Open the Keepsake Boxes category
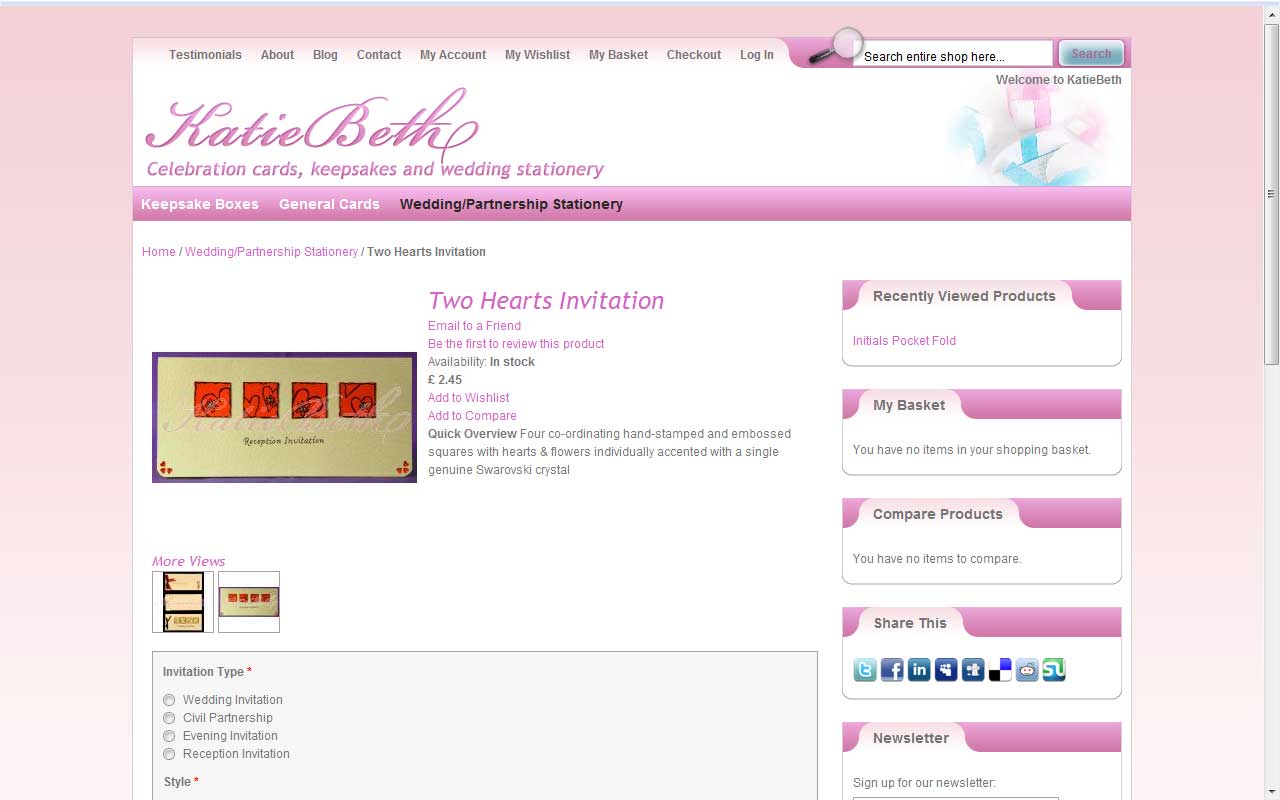 coord(200,204)
